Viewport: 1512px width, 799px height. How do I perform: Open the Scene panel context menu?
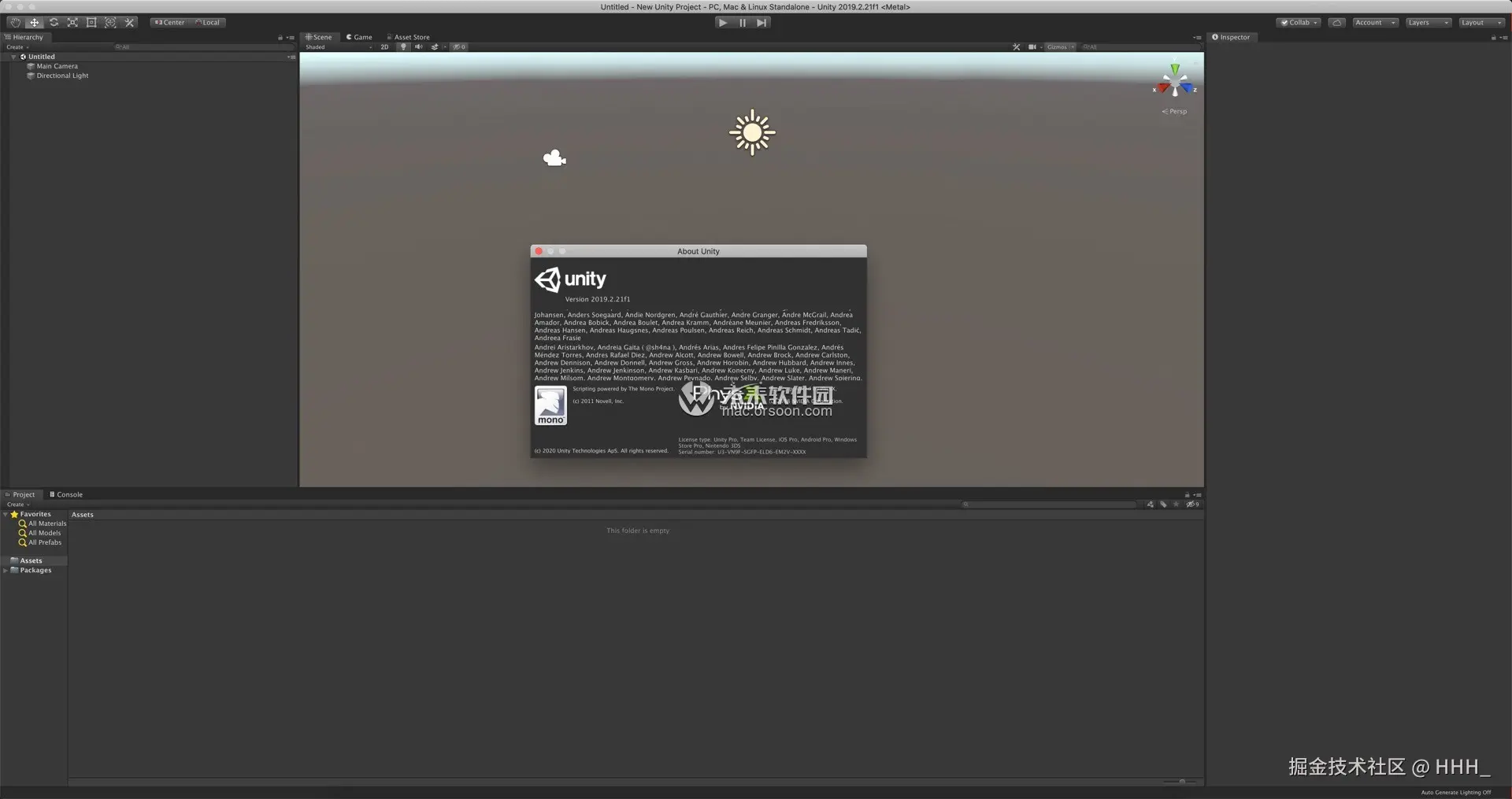click(x=1197, y=38)
